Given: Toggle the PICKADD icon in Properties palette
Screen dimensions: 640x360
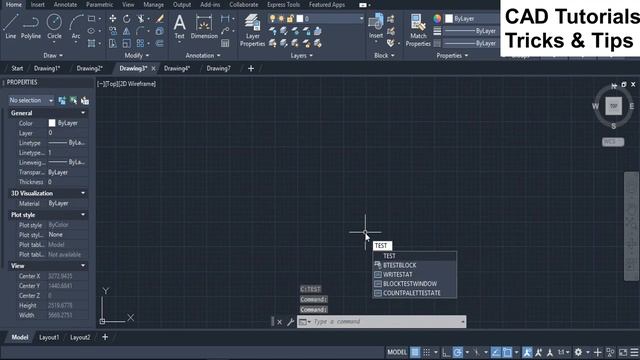Looking at the screenshot, I should 62,100.
